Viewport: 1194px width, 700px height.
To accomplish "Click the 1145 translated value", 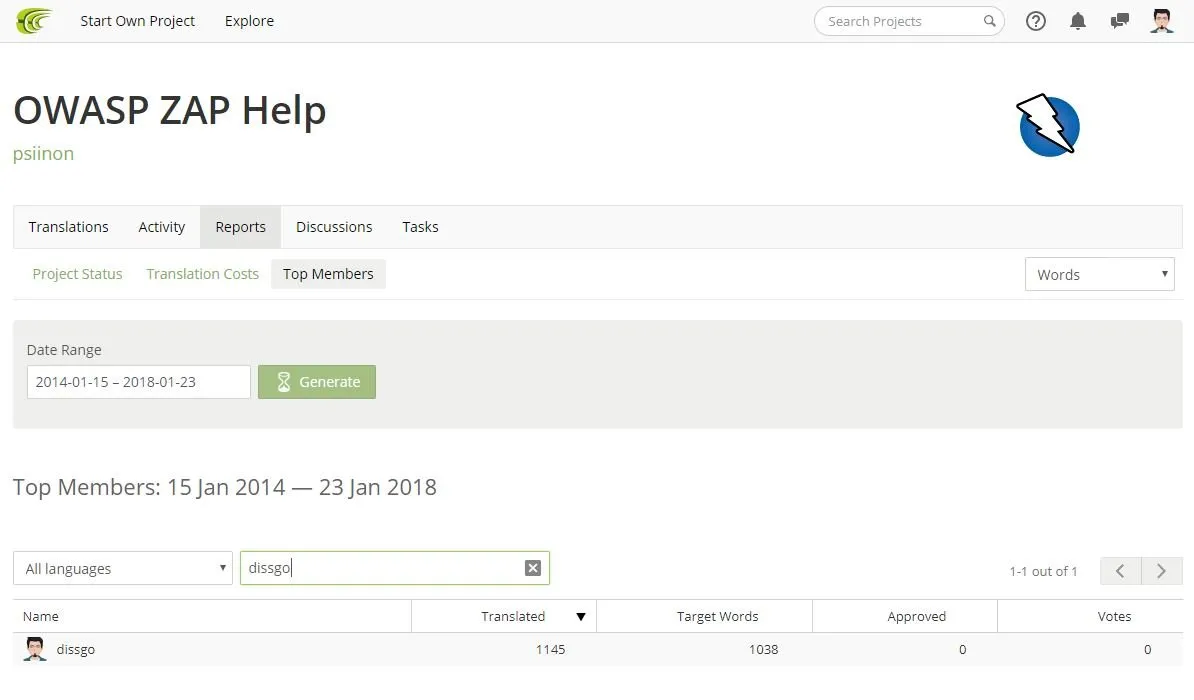I will pos(551,650).
